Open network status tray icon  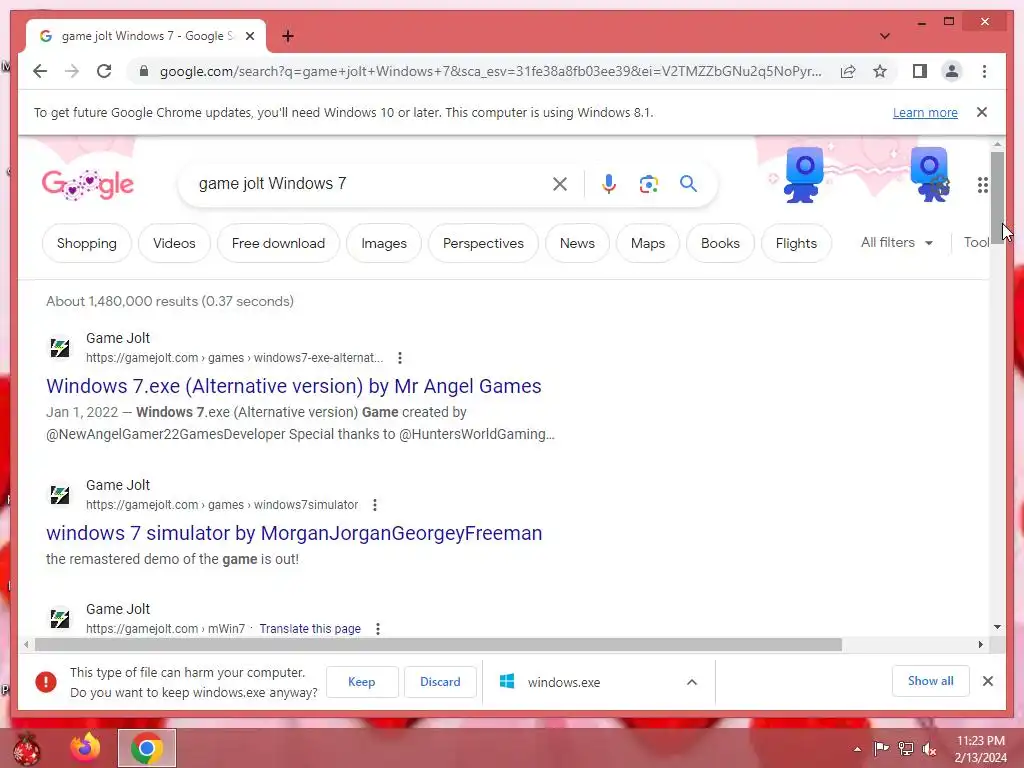pyautogui.click(x=906, y=748)
